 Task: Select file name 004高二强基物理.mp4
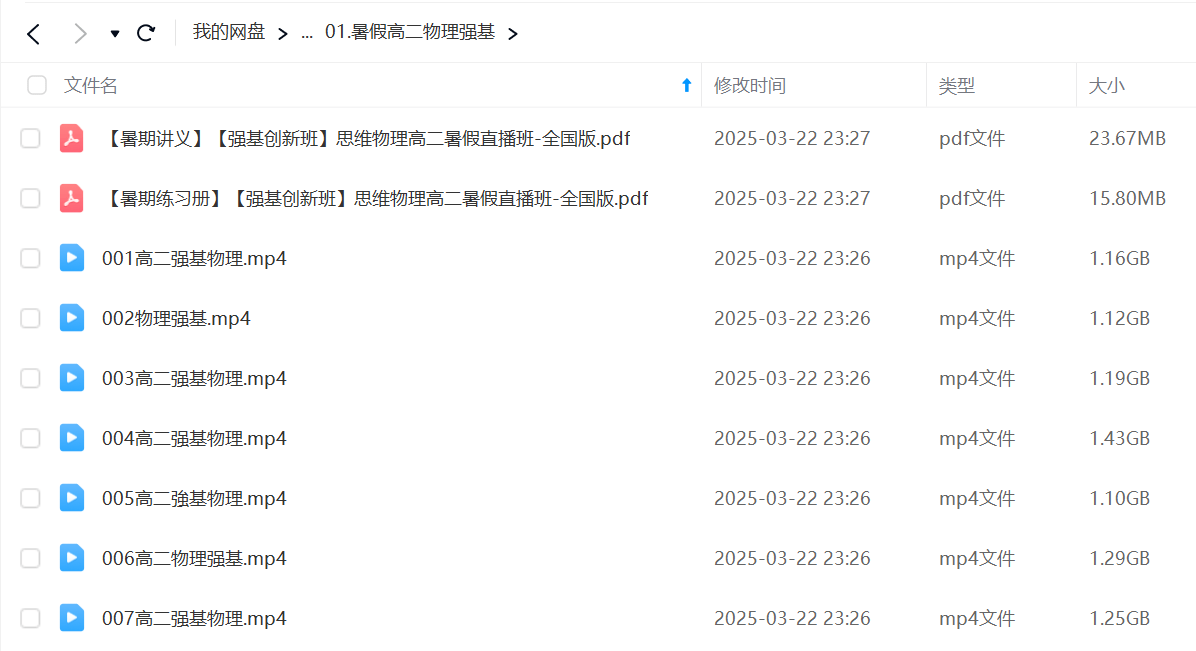(195, 438)
